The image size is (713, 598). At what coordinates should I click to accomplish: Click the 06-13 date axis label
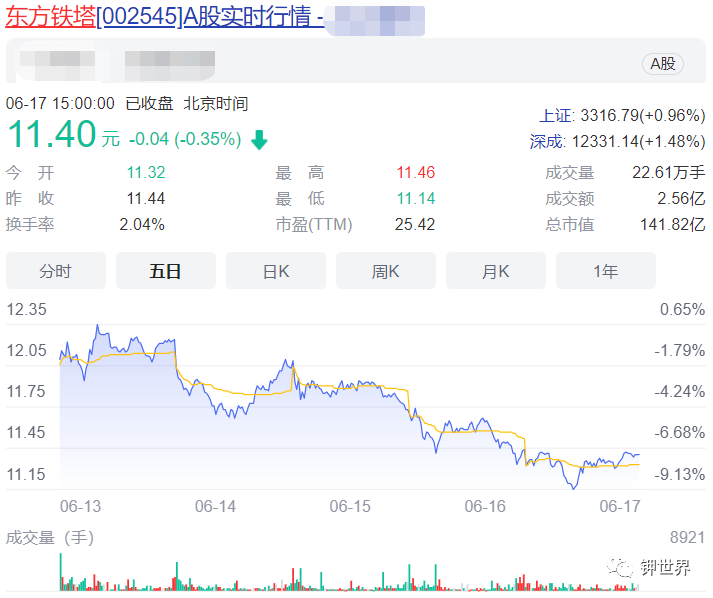[x=80, y=507]
